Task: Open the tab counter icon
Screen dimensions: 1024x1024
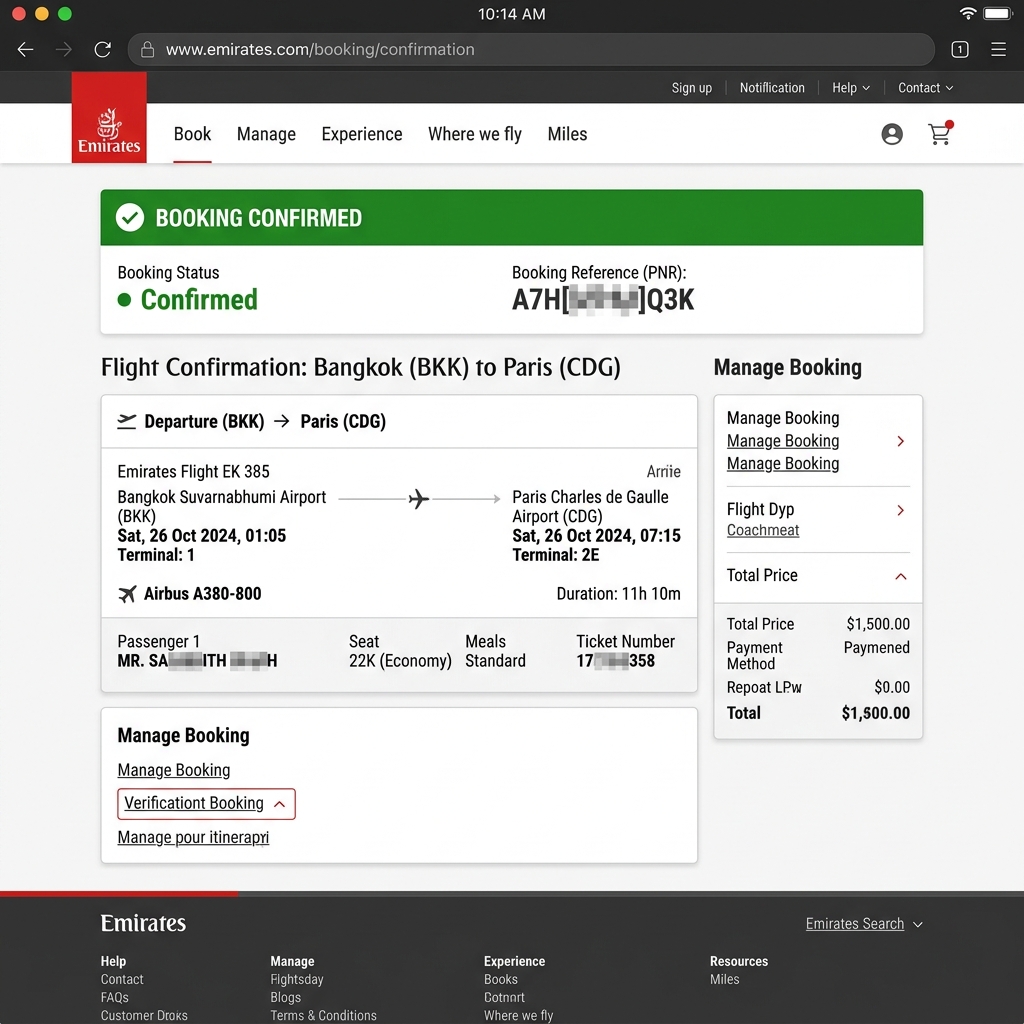Action: (x=959, y=50)
